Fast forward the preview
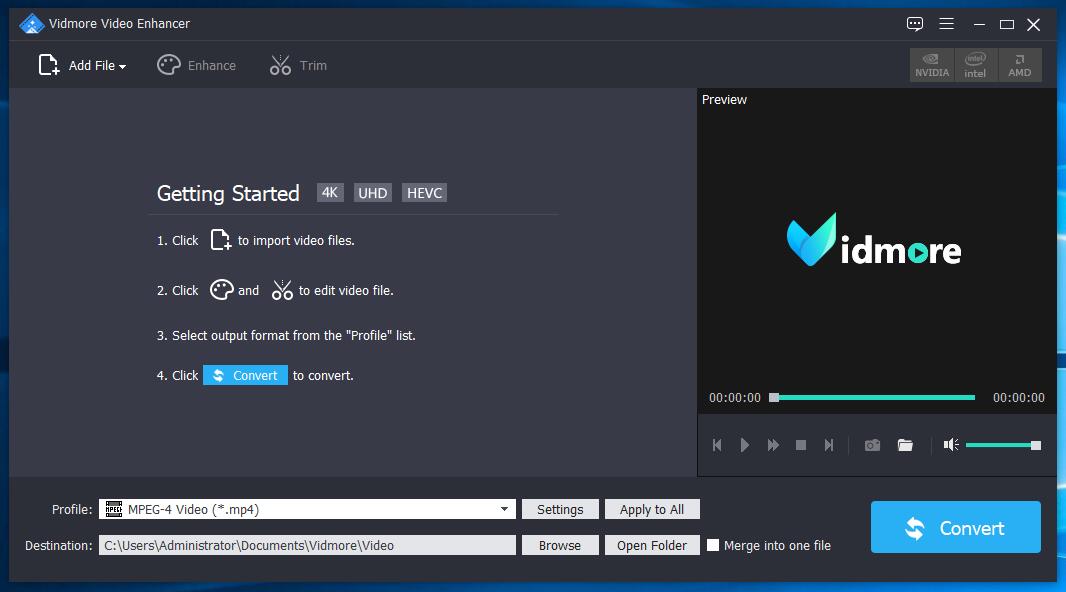1066x592 pixels. [773, 445]
